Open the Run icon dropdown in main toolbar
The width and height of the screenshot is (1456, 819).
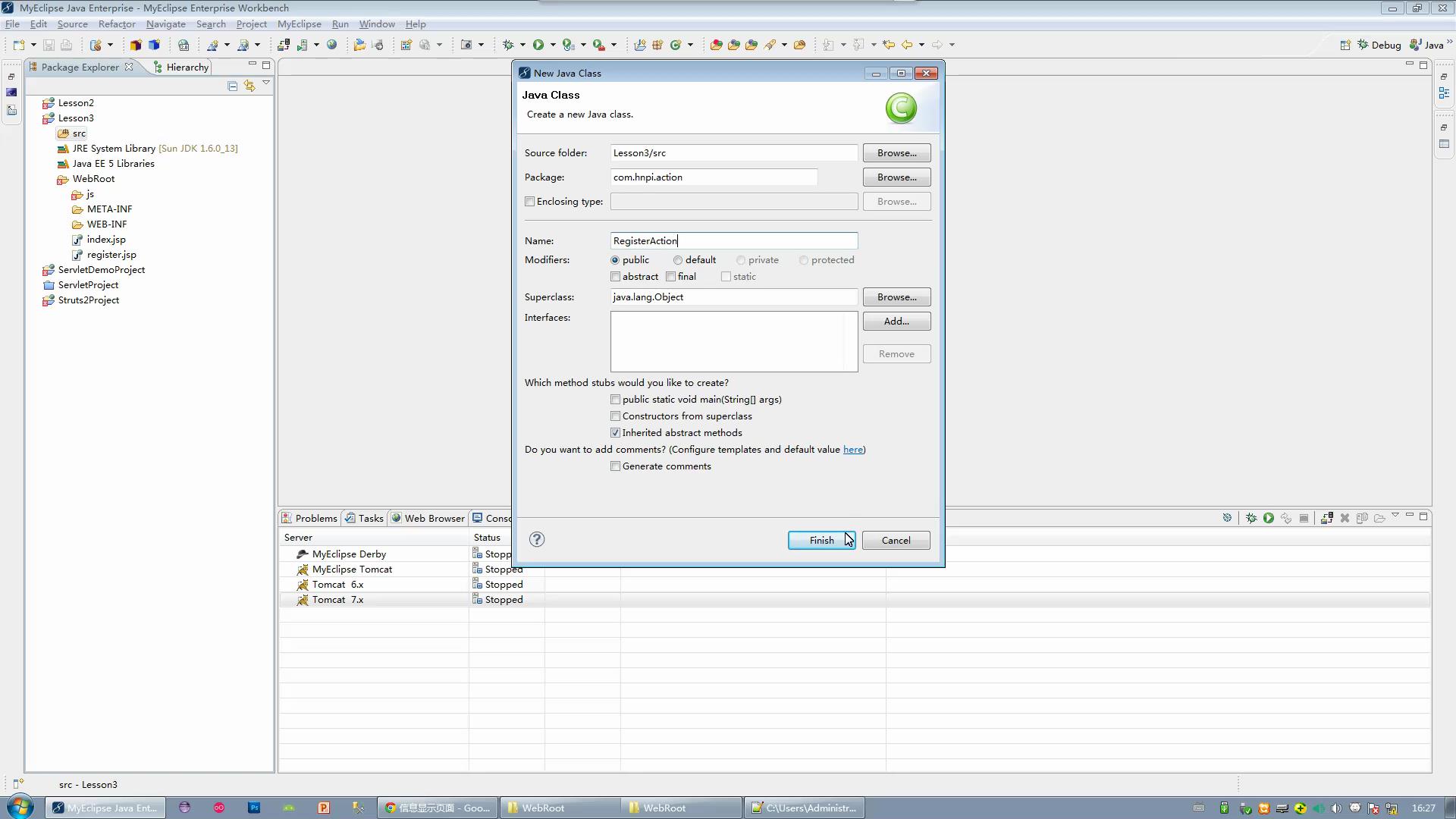tap(553, 45)
